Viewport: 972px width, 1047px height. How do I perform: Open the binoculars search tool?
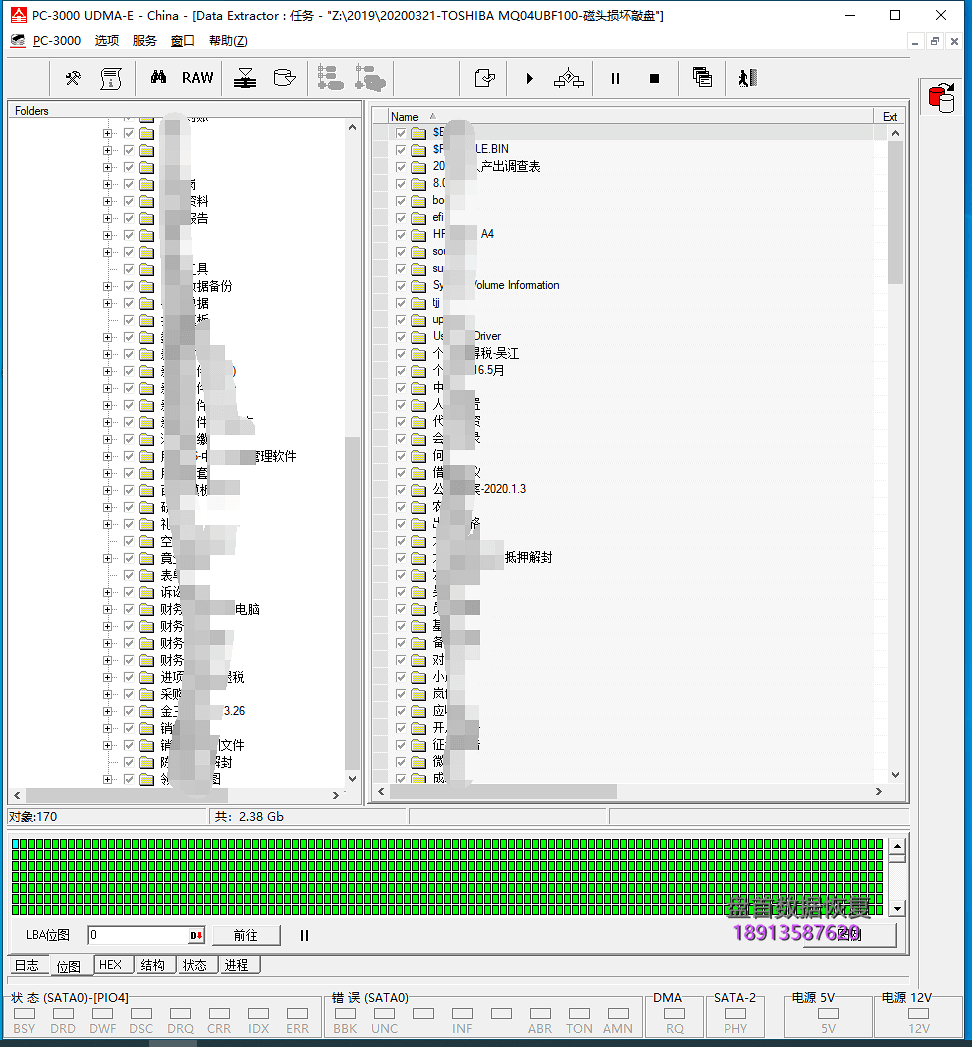[x=158, y=77]
